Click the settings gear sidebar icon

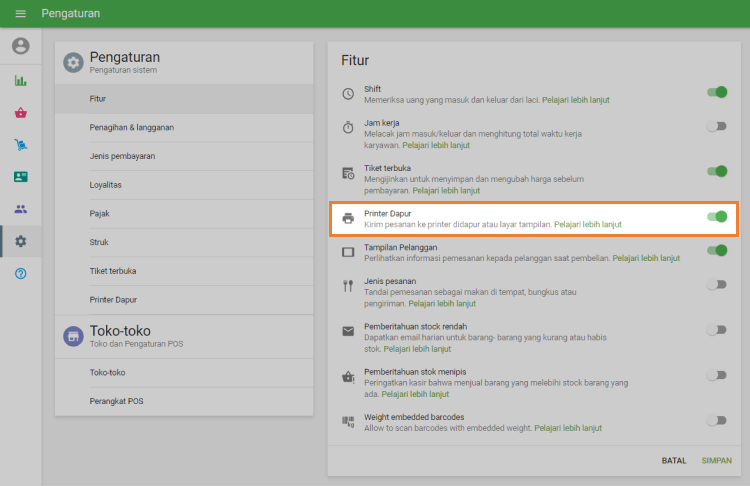point(21,241)
